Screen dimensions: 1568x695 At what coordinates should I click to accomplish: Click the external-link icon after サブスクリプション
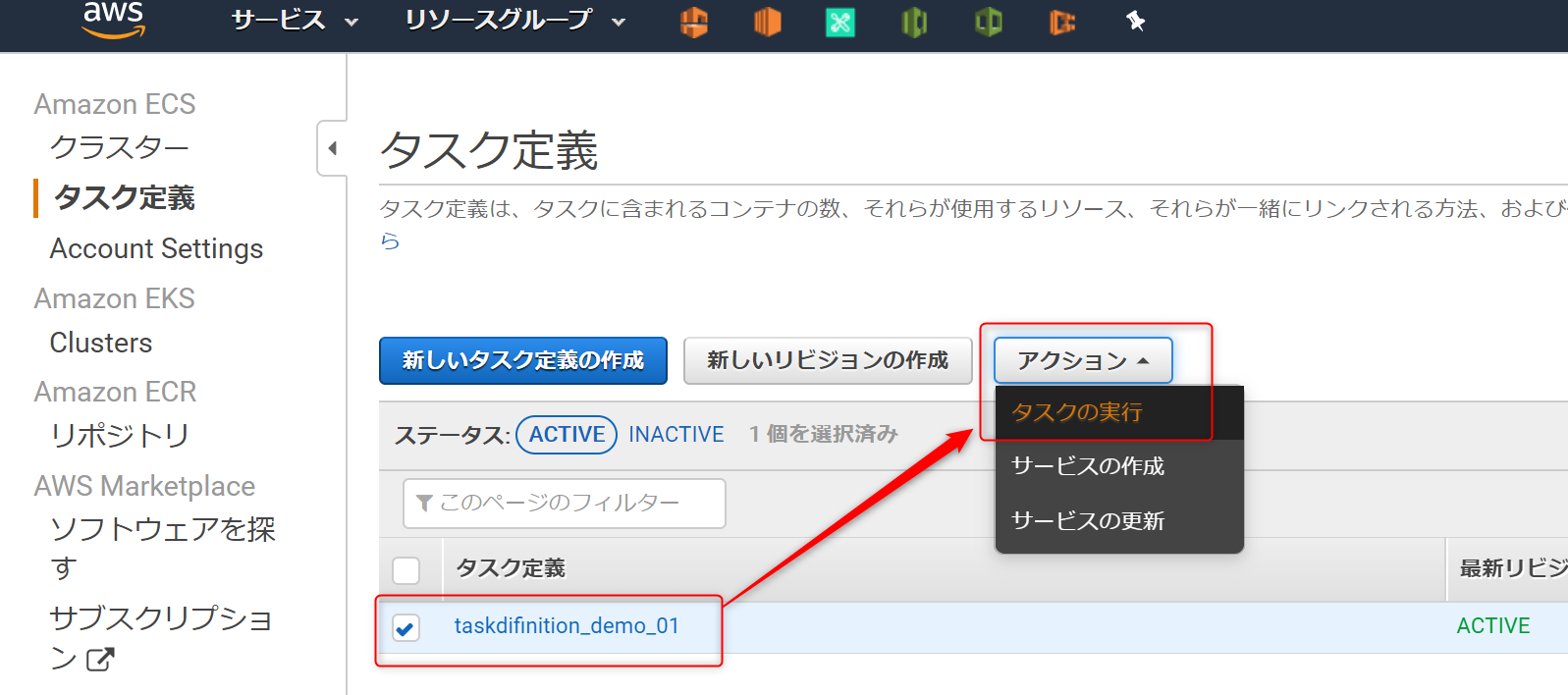click(100, 660)
